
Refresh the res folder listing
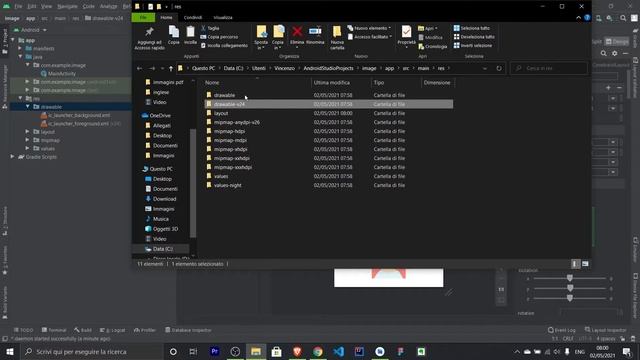pos(499,68)
